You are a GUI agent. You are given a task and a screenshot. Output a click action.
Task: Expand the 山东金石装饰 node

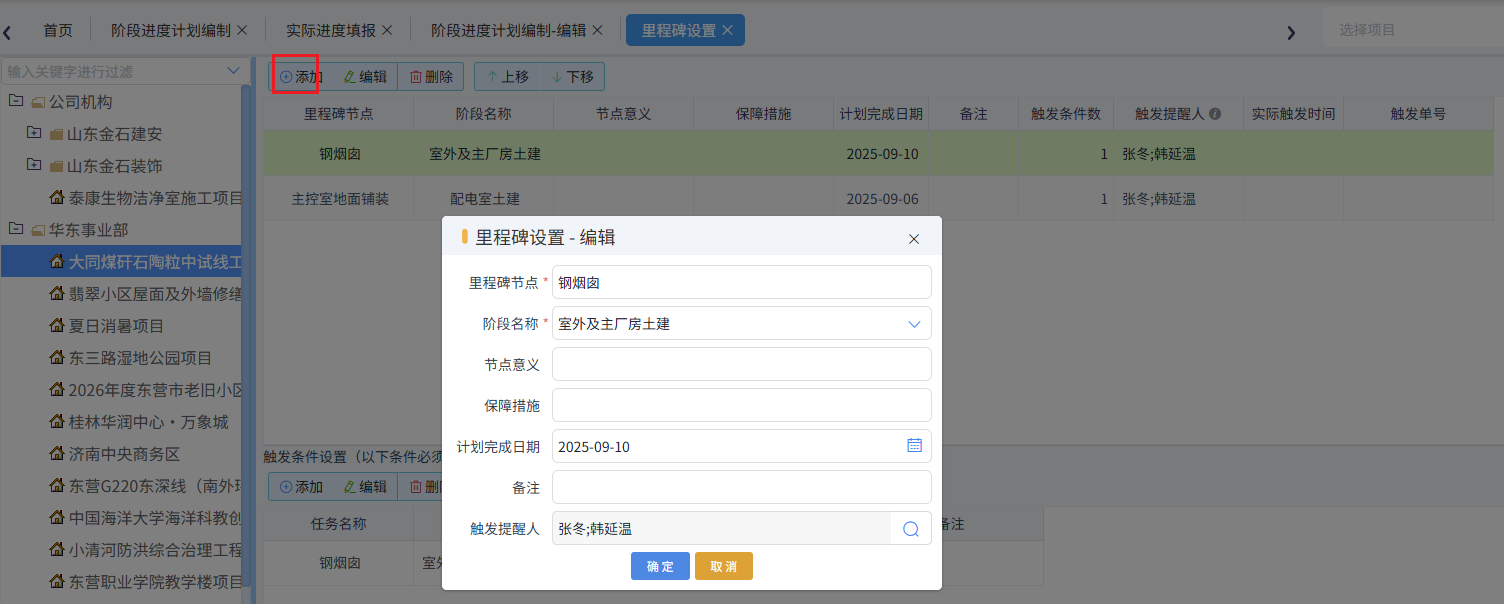point(34,165)
